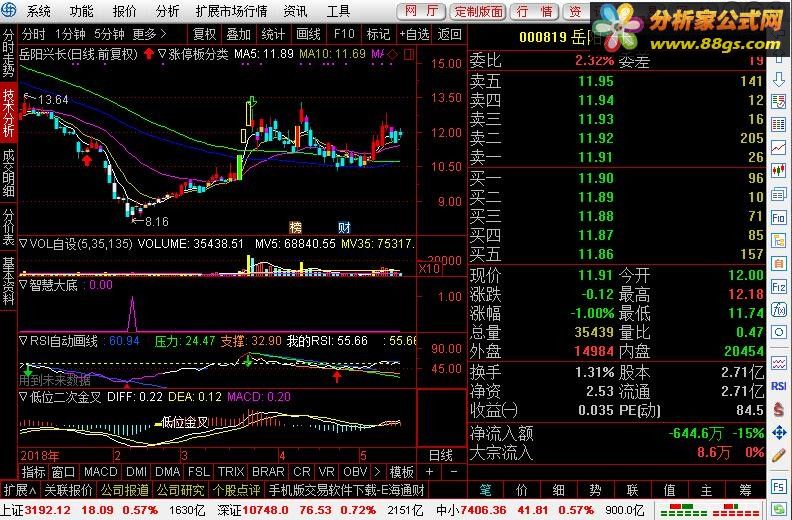The width and height of the screenshot is (792, 520).
Task: Click the down-arrow icon in the right sidebar
Action: [x=778, y=80]
